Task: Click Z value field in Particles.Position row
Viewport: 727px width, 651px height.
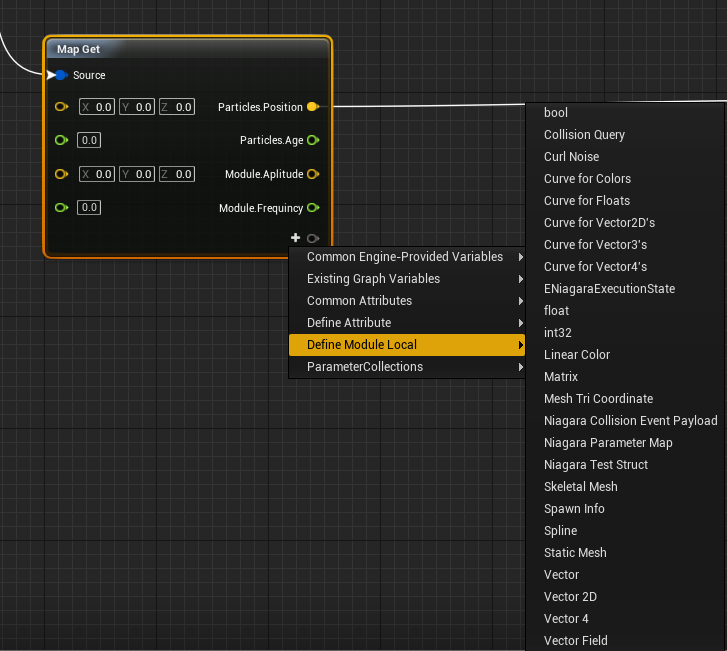Action: pos(177,107)
